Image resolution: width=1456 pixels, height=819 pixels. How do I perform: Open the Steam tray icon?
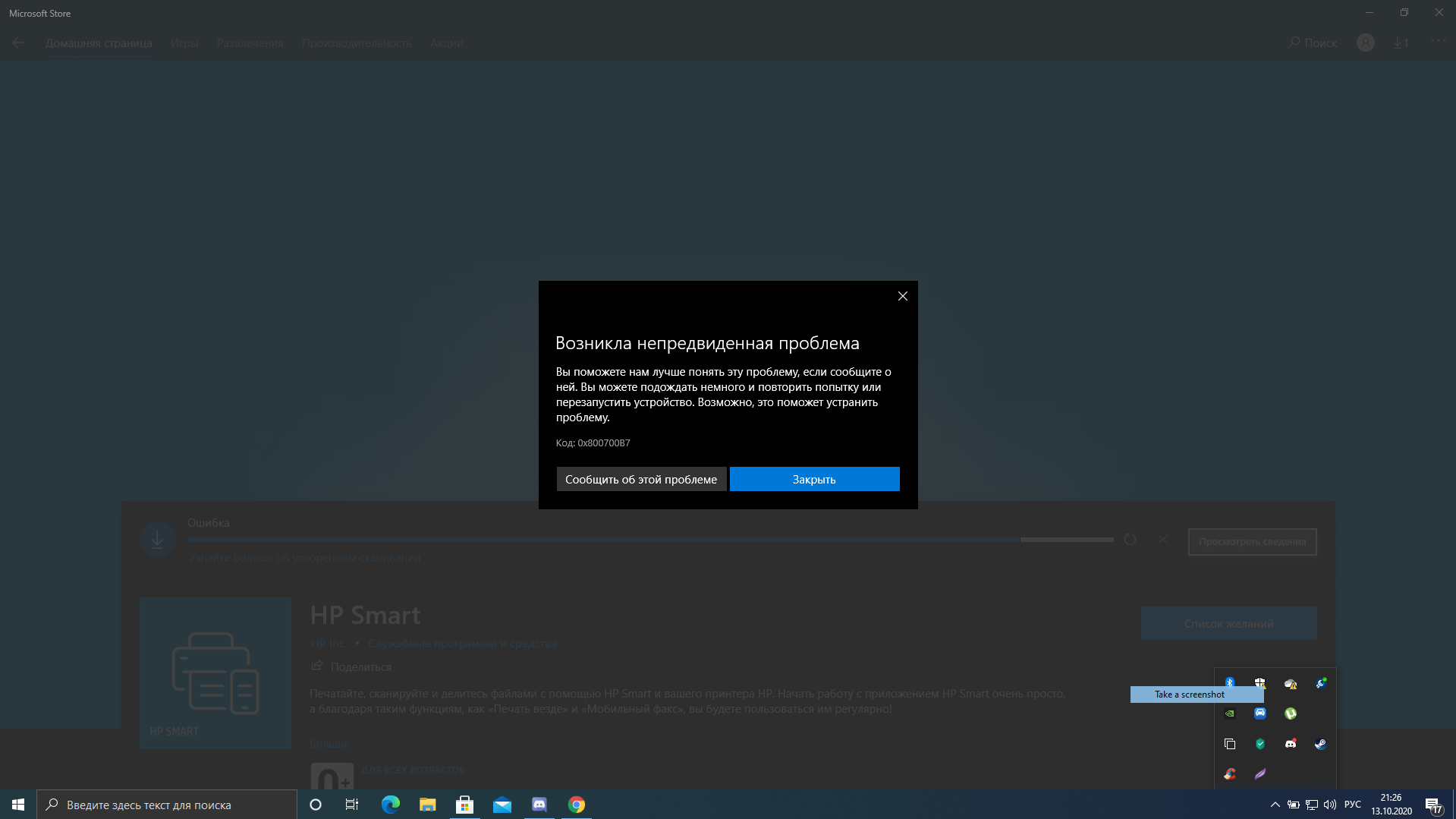click(x=1321, y=744)
